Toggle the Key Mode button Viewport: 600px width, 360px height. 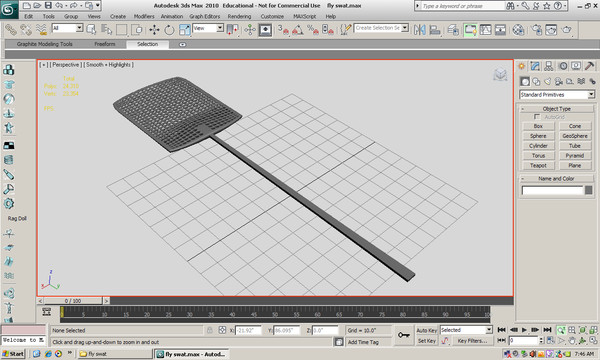click(501, 340)
